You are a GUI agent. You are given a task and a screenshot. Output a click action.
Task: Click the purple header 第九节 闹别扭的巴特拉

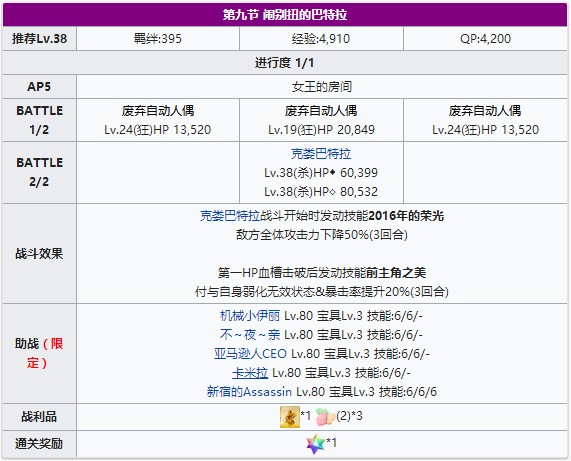point(285,15)
